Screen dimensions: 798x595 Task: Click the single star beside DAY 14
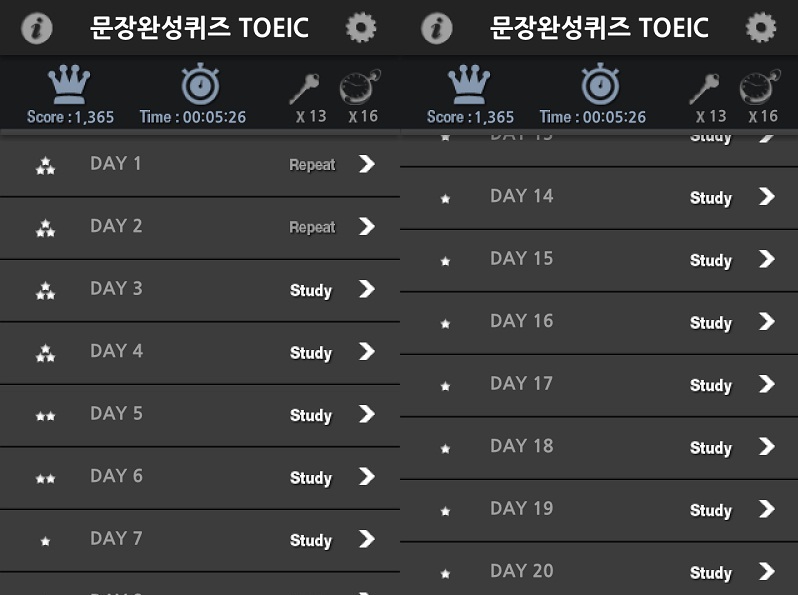coord(445,199)
